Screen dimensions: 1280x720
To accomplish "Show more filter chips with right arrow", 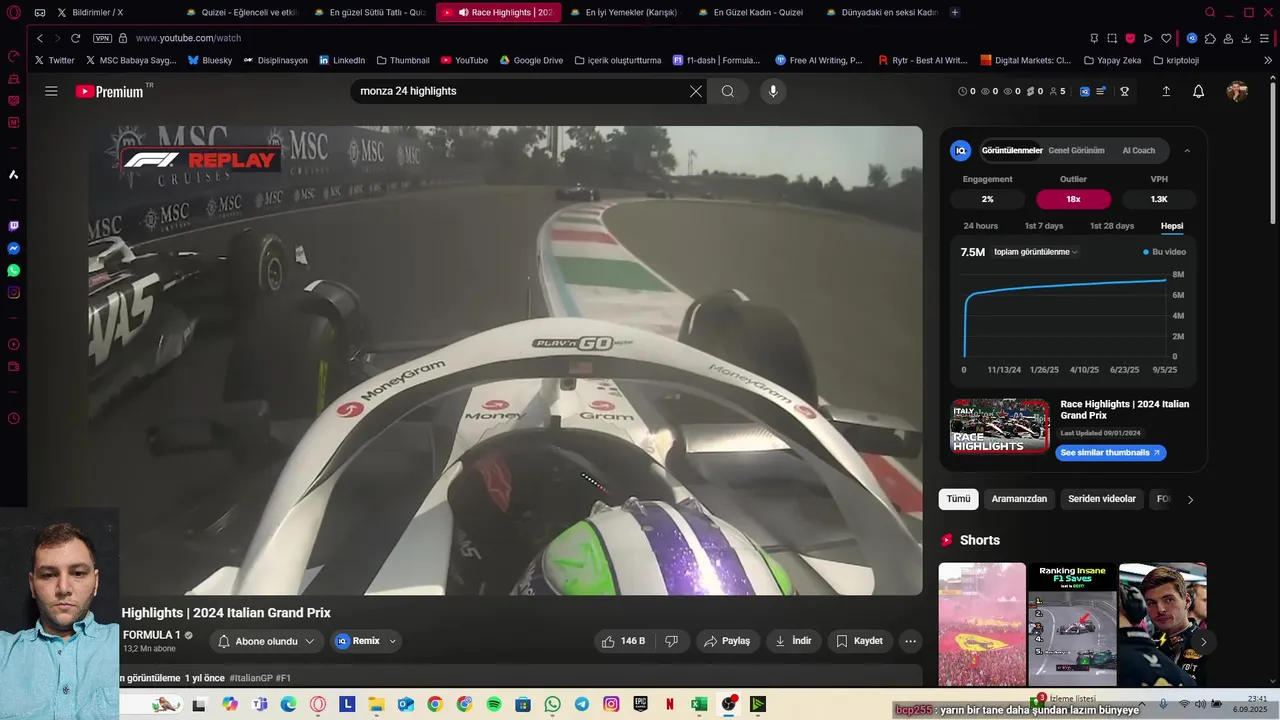I will [1190, 499].
